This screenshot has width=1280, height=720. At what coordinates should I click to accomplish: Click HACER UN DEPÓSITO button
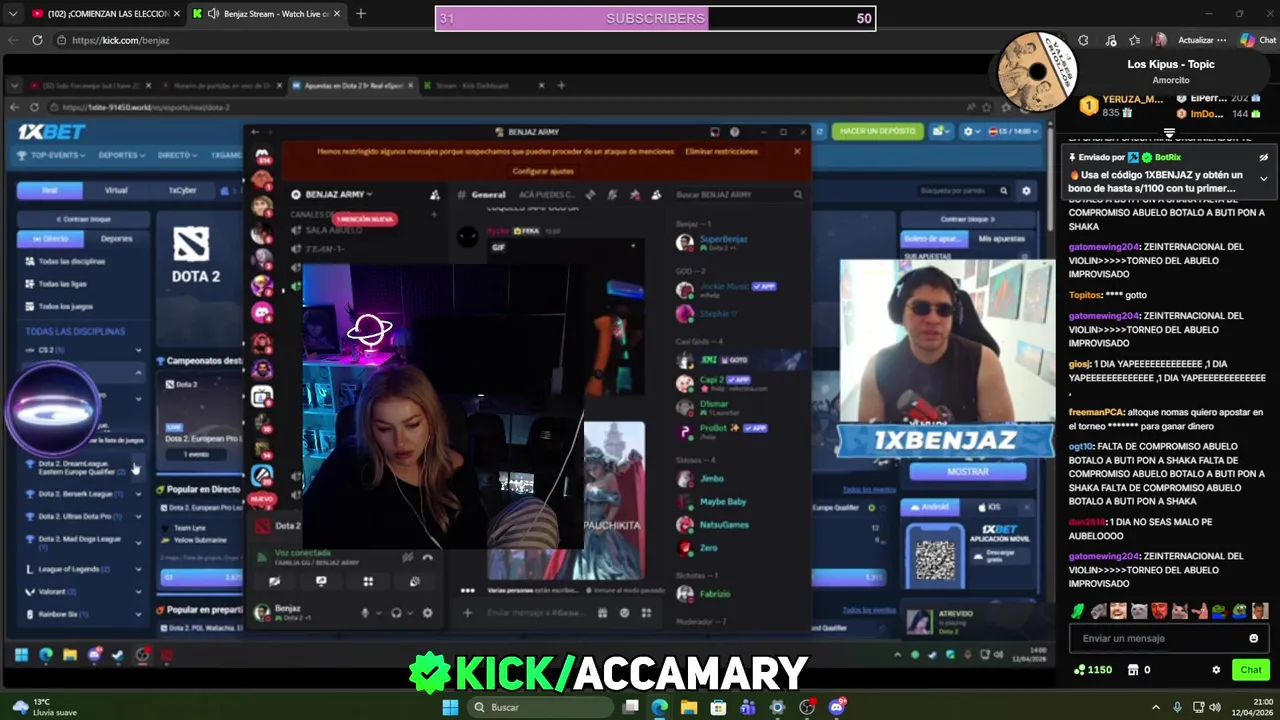point(877,131)
